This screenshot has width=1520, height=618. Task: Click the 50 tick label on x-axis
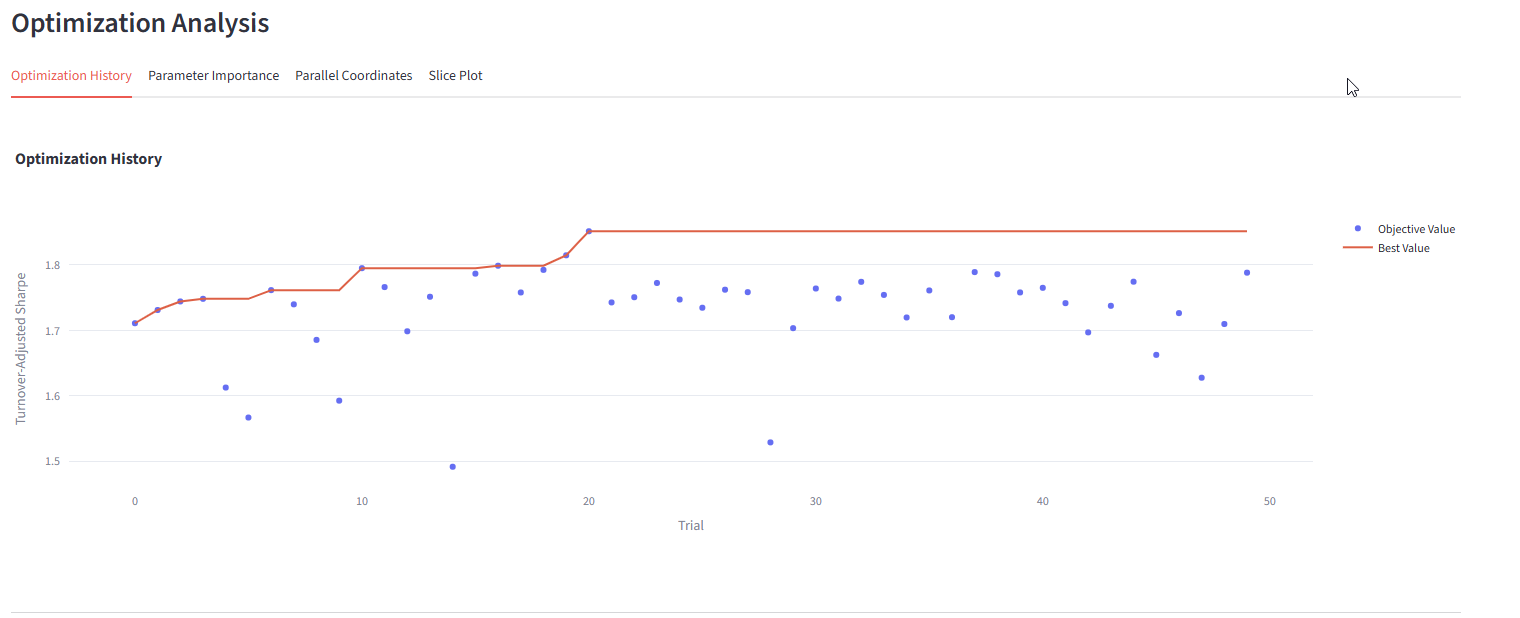(1269, 501)
